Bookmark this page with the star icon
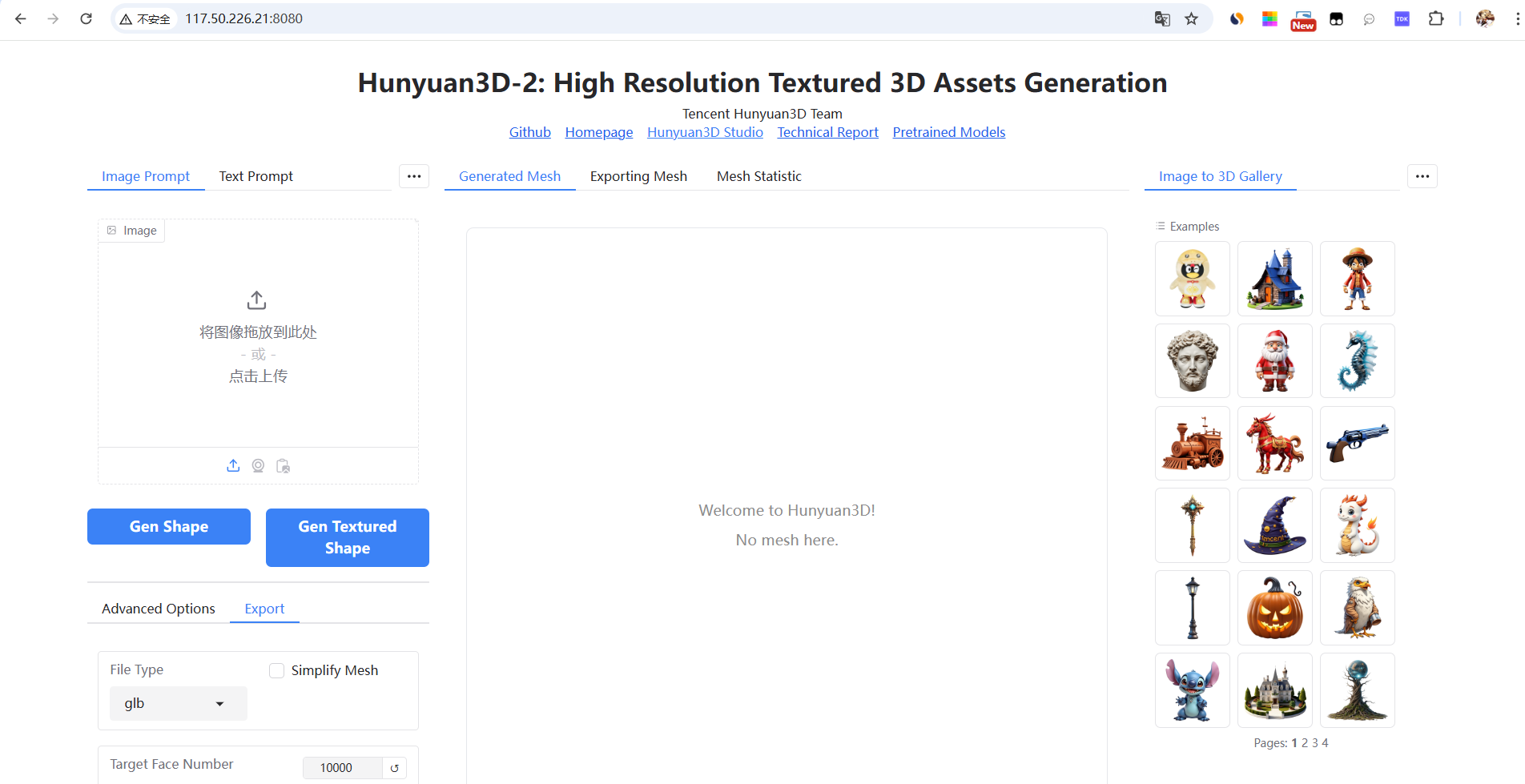This screenshot has width=1525, height=784. tap(1192, 18)
